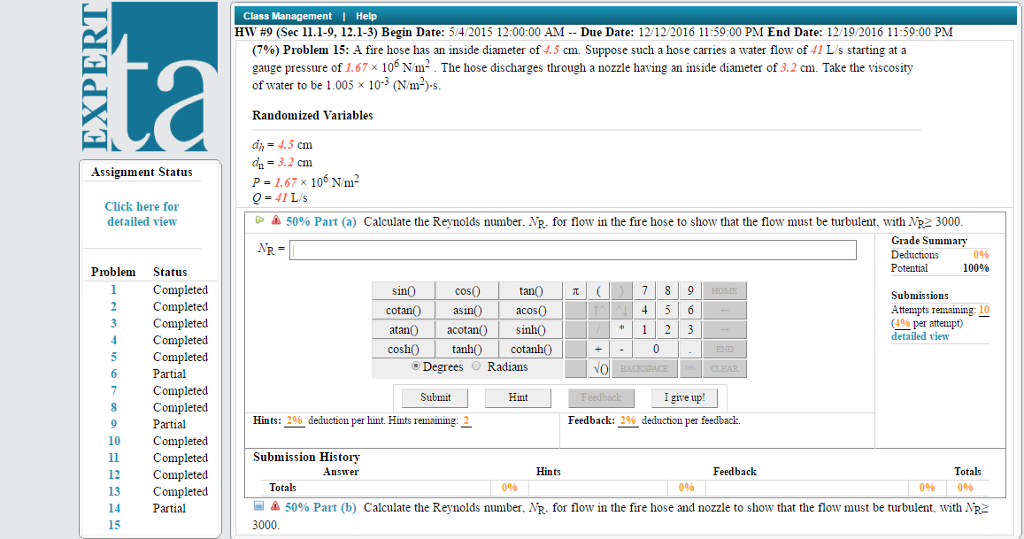This screenshot has height=539, width=1024.
Task: Insert the sin() function
Action: tap(404, 291)
